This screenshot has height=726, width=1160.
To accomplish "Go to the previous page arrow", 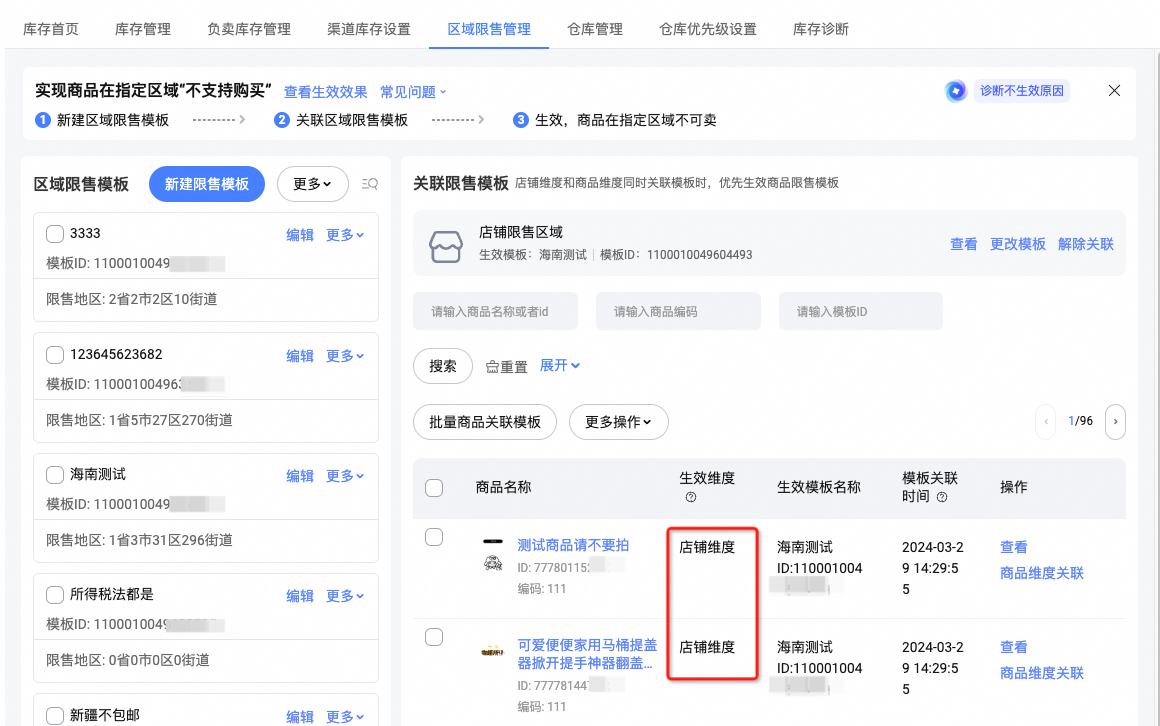I will (1045, 422).
